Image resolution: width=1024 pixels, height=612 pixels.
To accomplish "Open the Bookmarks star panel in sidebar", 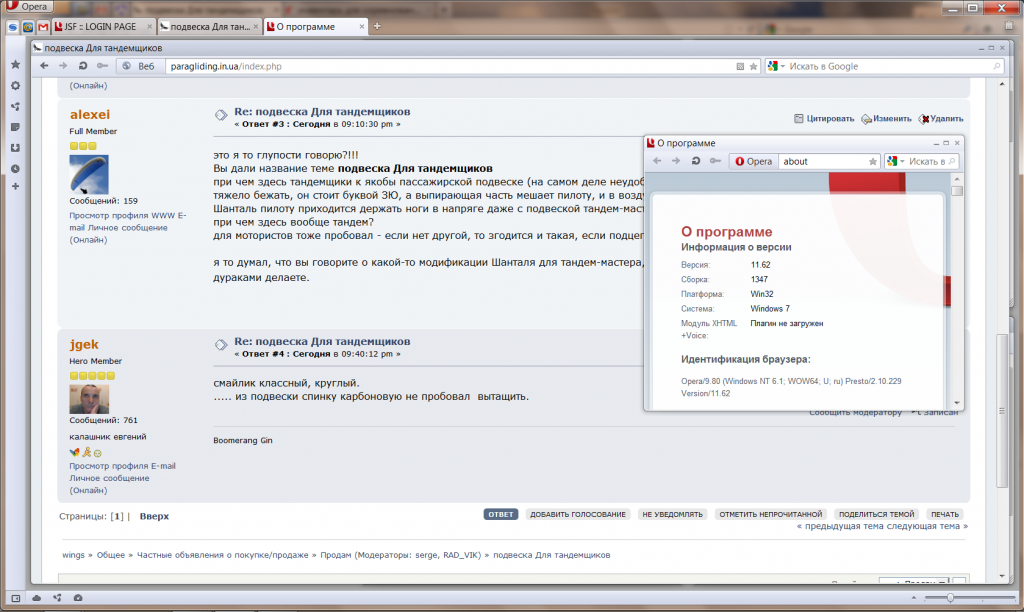I will (15, 64).
